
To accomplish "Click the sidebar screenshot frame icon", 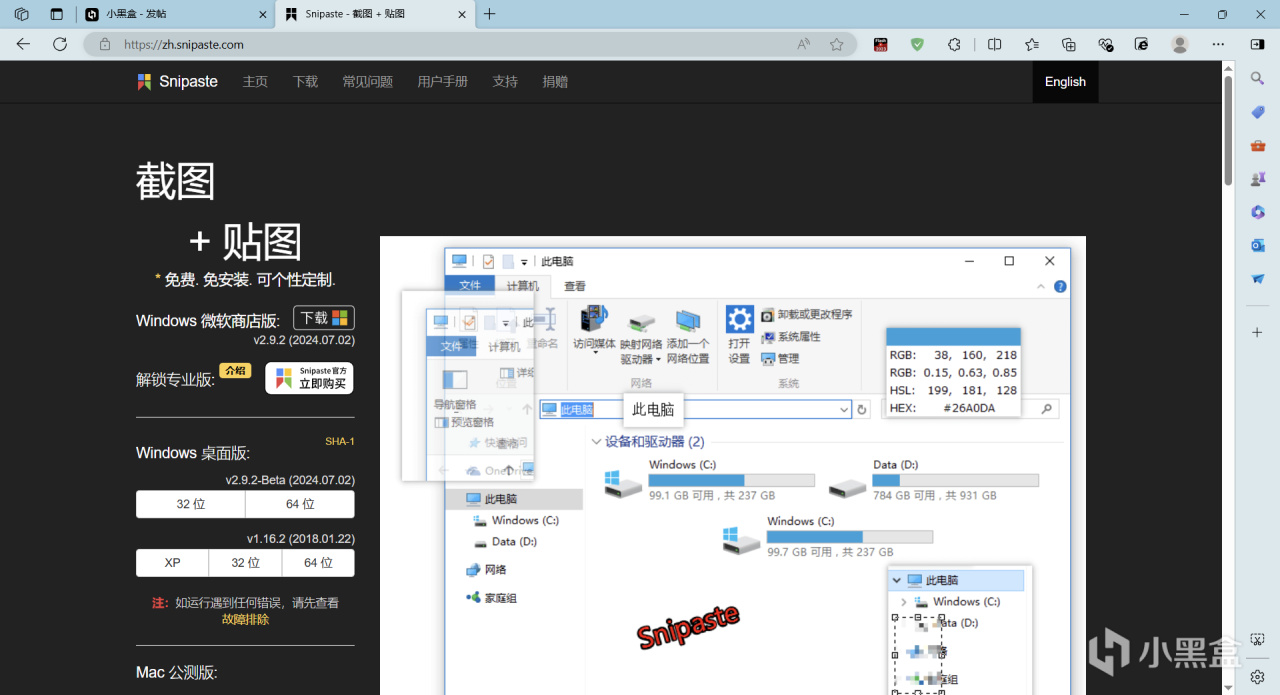I will click(1258, 640).
